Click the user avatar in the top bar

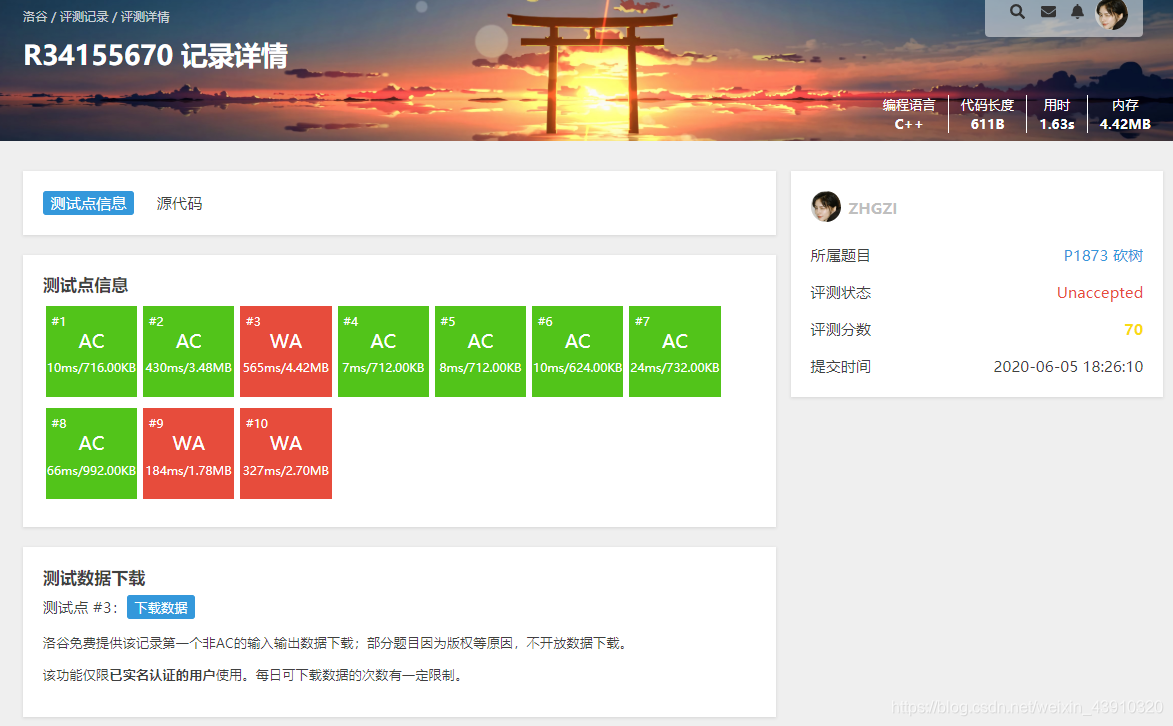click(x=1112, y=14)
